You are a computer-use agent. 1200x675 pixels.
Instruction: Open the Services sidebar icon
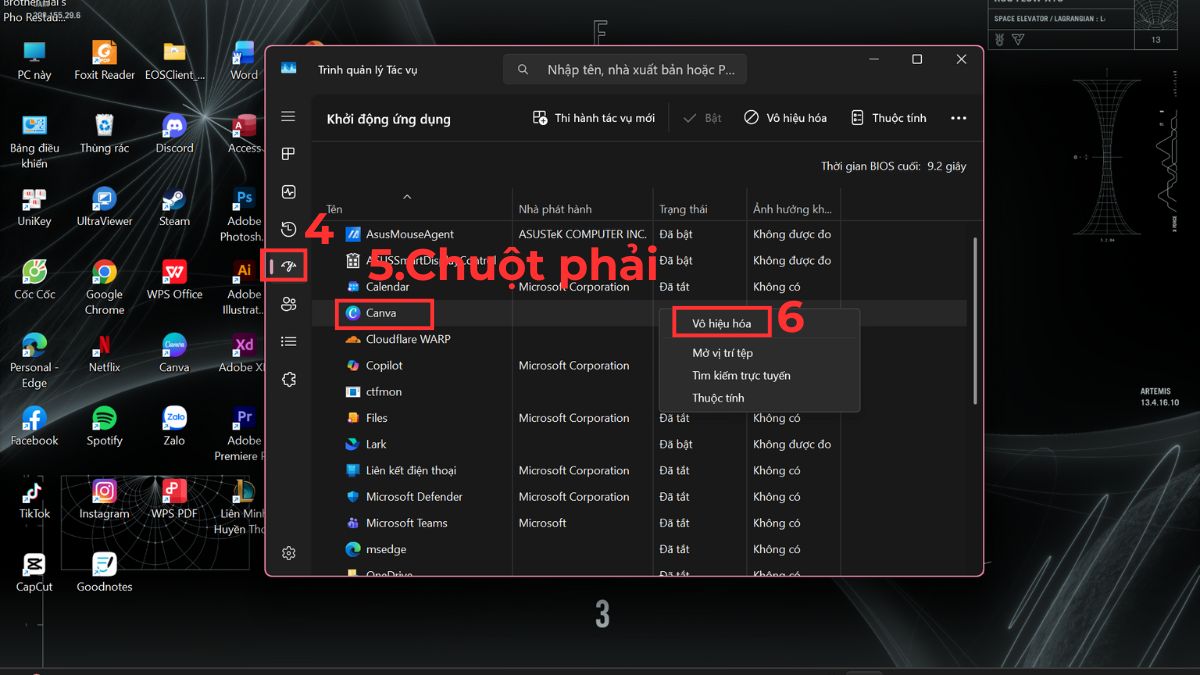tap(288, 379)
